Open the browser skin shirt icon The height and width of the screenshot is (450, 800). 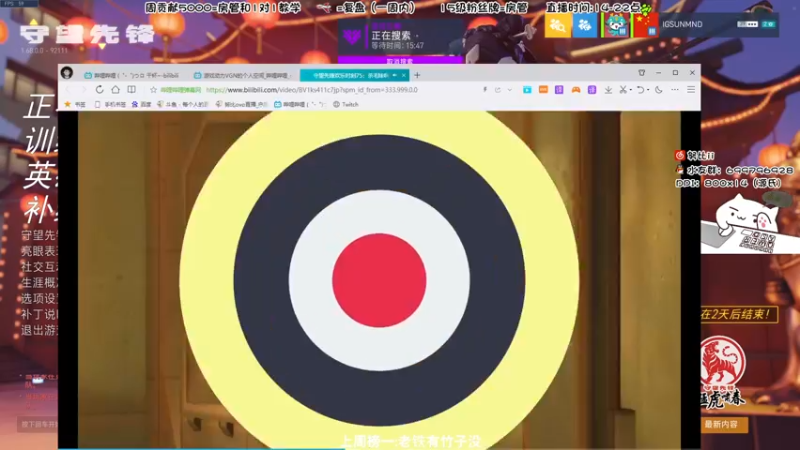click(642, 73)
